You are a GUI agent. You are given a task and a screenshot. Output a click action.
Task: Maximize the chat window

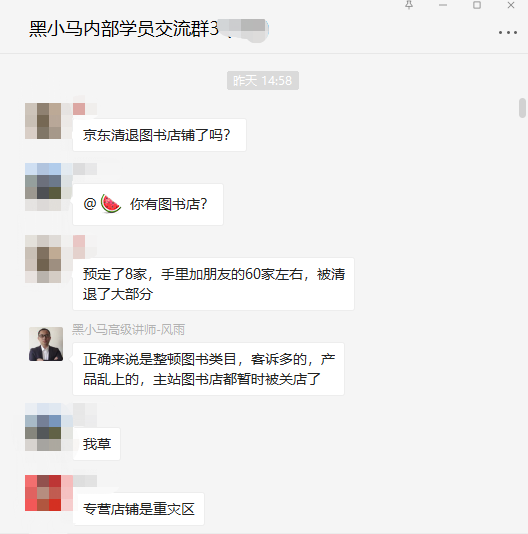(477, 5)
